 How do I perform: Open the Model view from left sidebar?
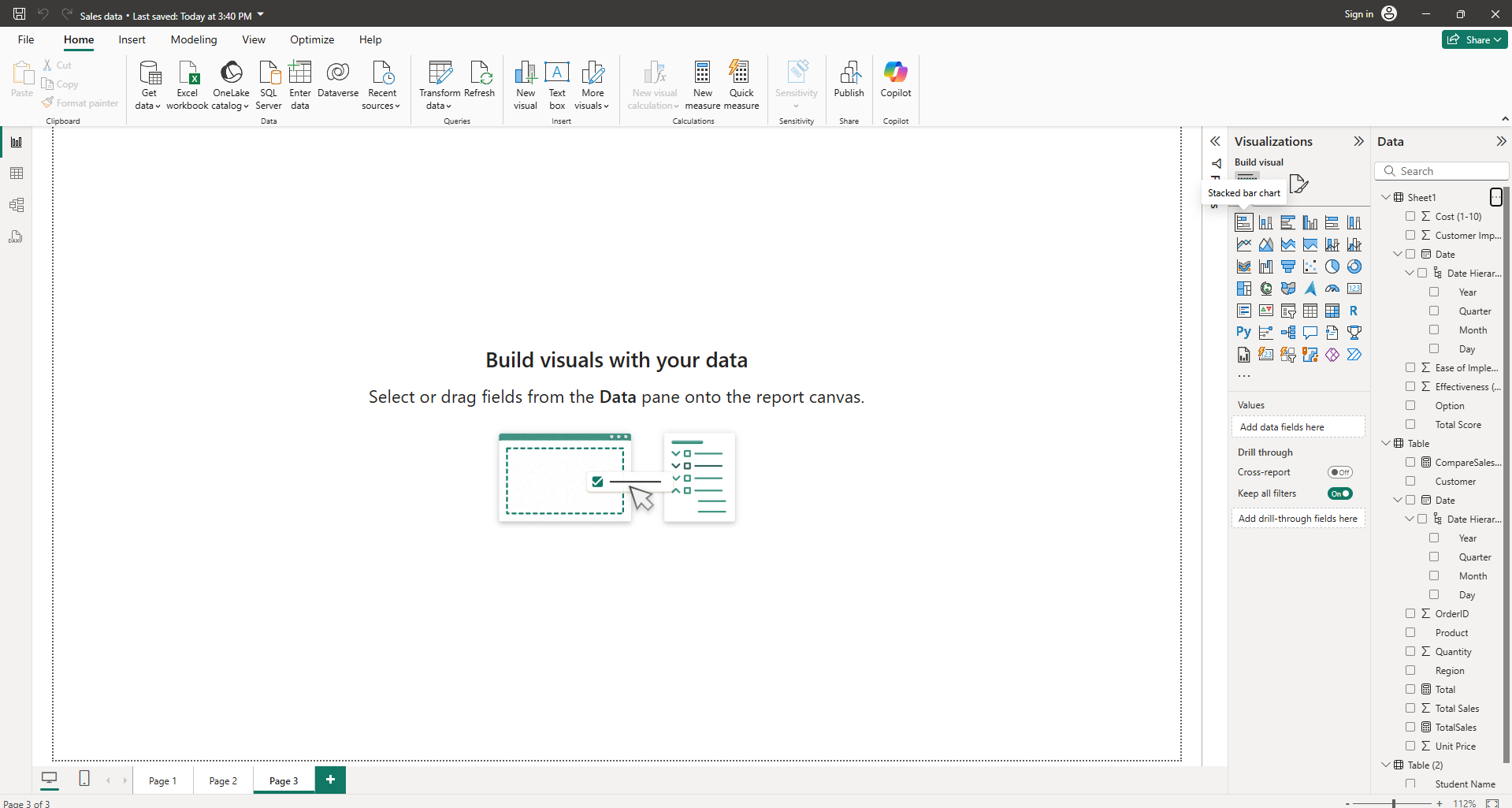pos(17,205)
